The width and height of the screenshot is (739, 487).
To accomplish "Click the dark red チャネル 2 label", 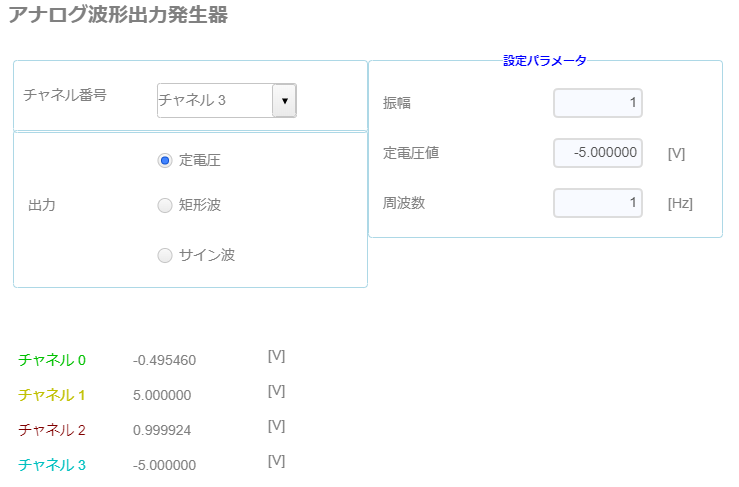I will 52,430.
